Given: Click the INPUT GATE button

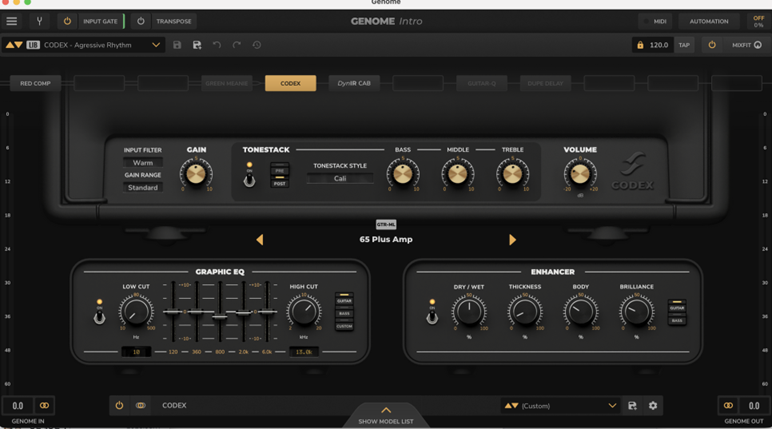Looking at the screenshot, I should (x=100, y=21).
